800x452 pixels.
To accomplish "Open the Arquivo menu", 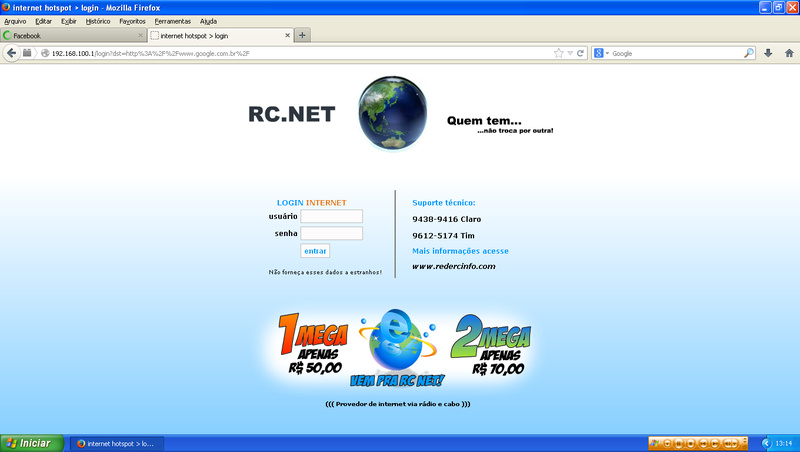I will (x=15, y=21).
